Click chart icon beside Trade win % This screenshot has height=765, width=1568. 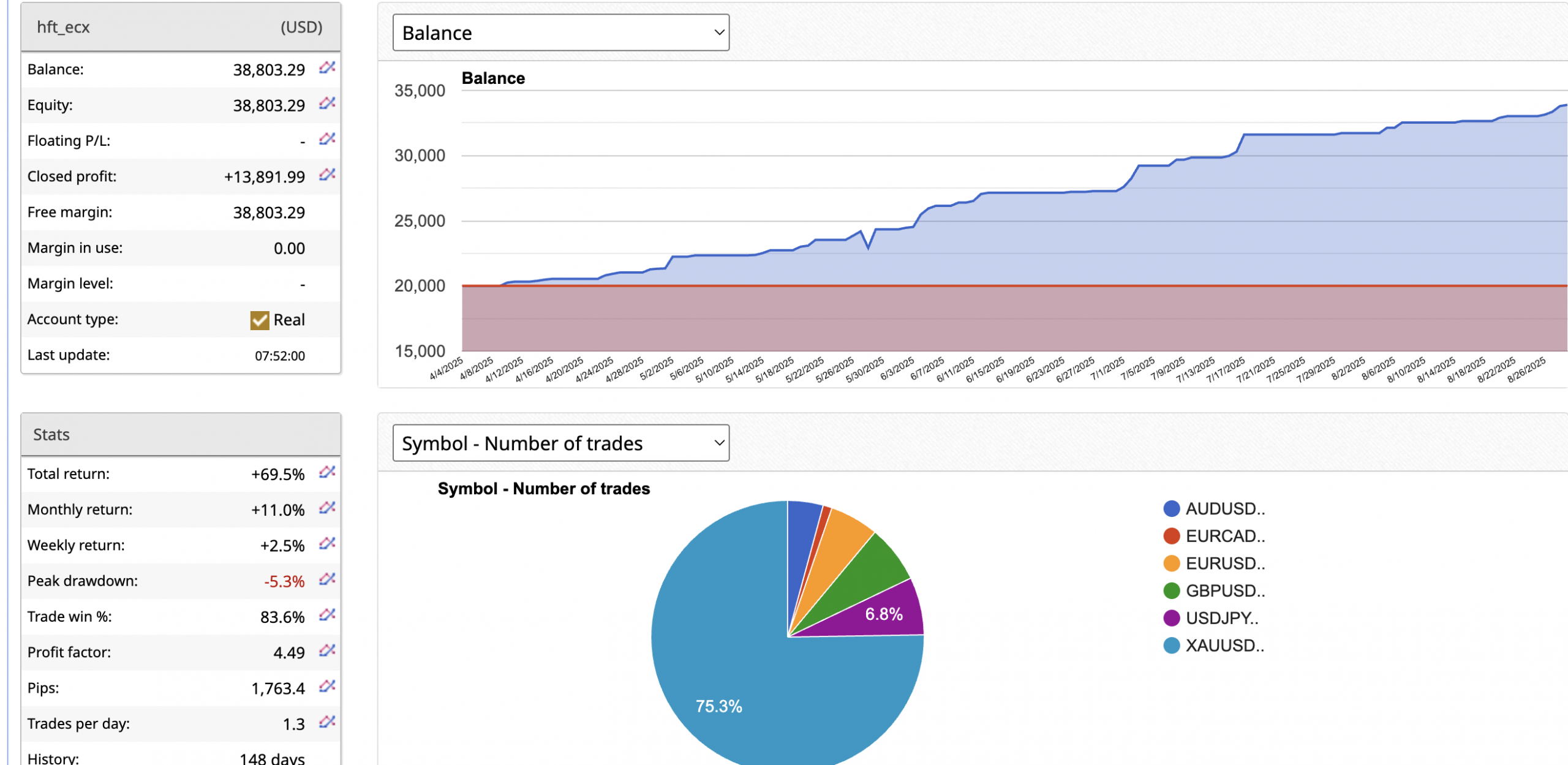tap(327, 615)
